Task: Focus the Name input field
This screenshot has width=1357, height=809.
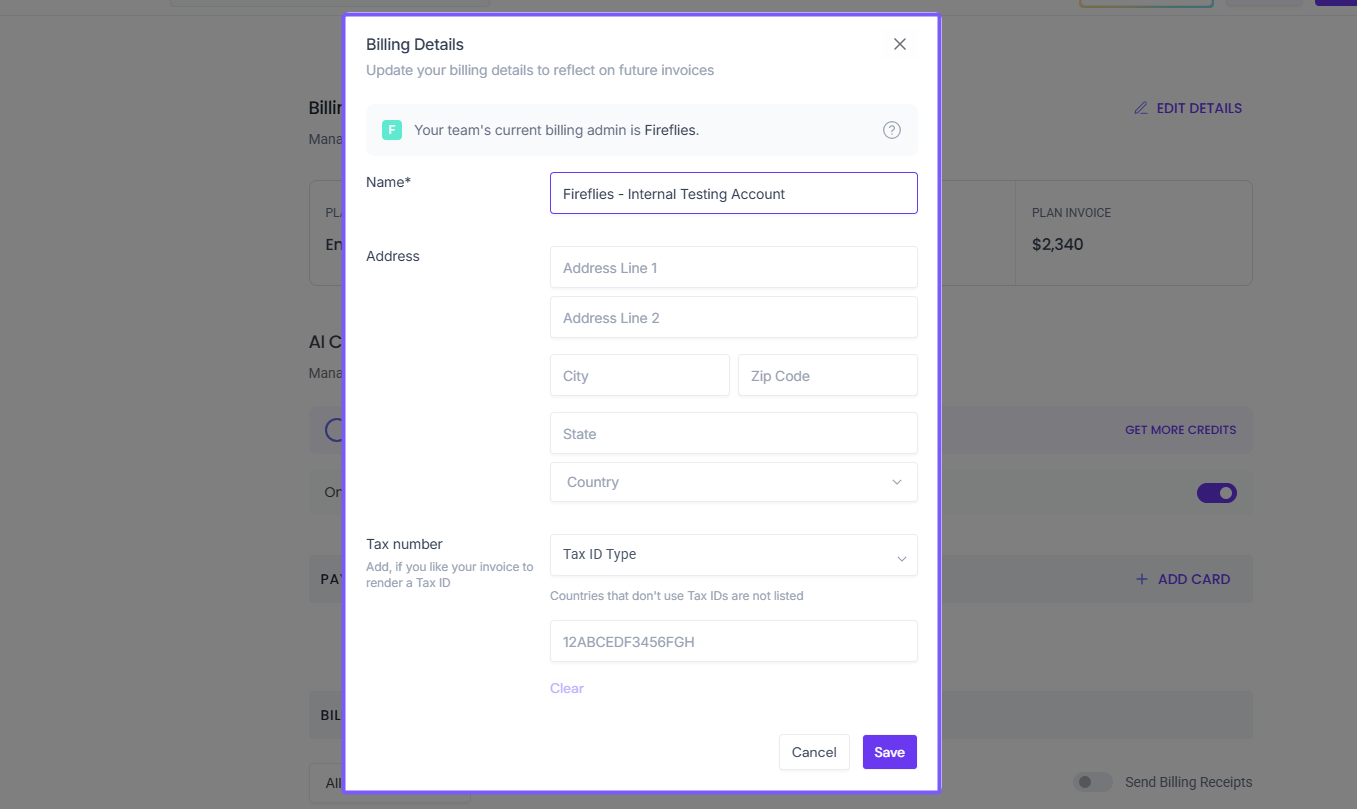Action: pyautogui.click(x=733, y=194)
